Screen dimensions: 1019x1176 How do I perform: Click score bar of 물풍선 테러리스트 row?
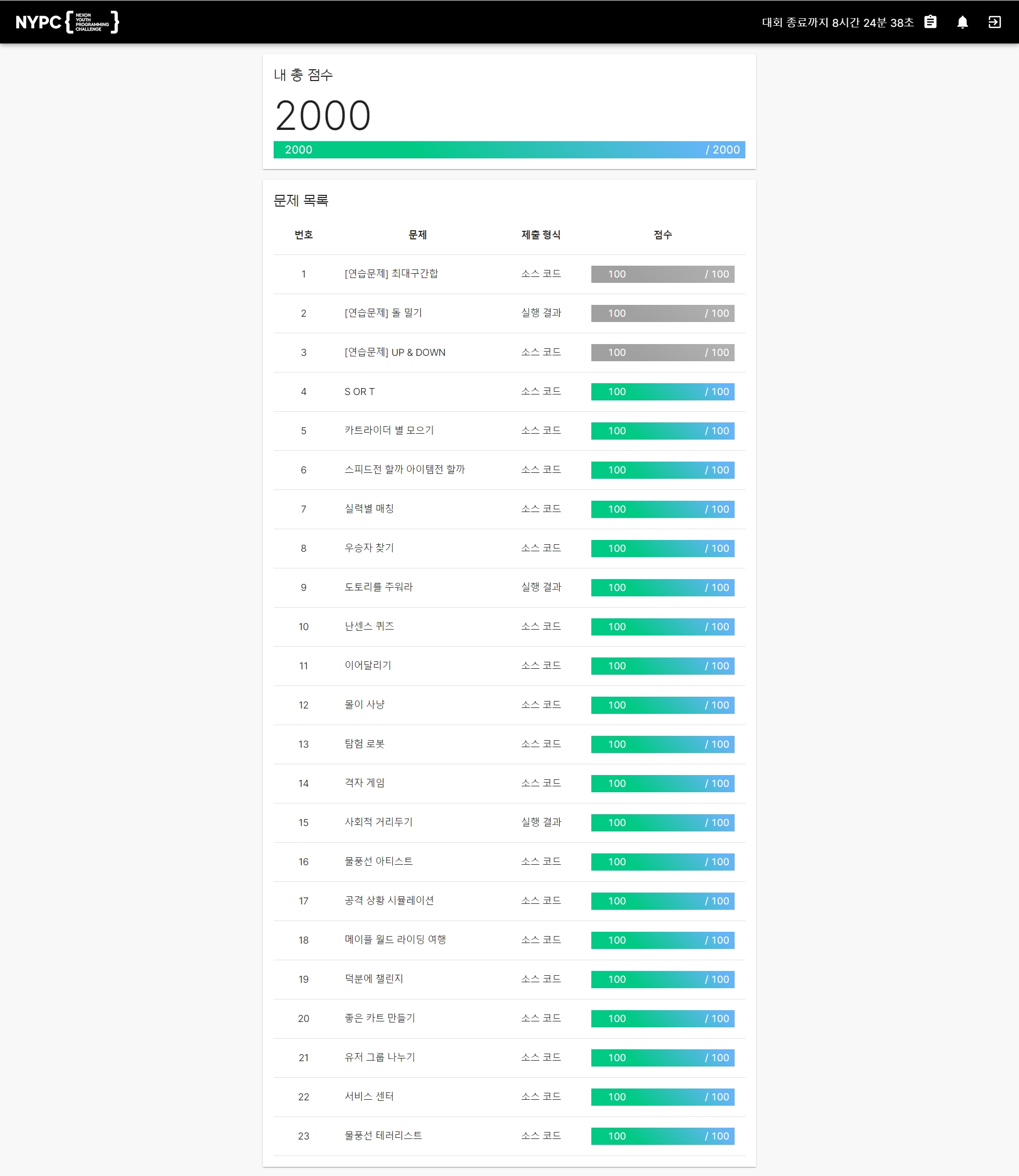coord(663,1137)
